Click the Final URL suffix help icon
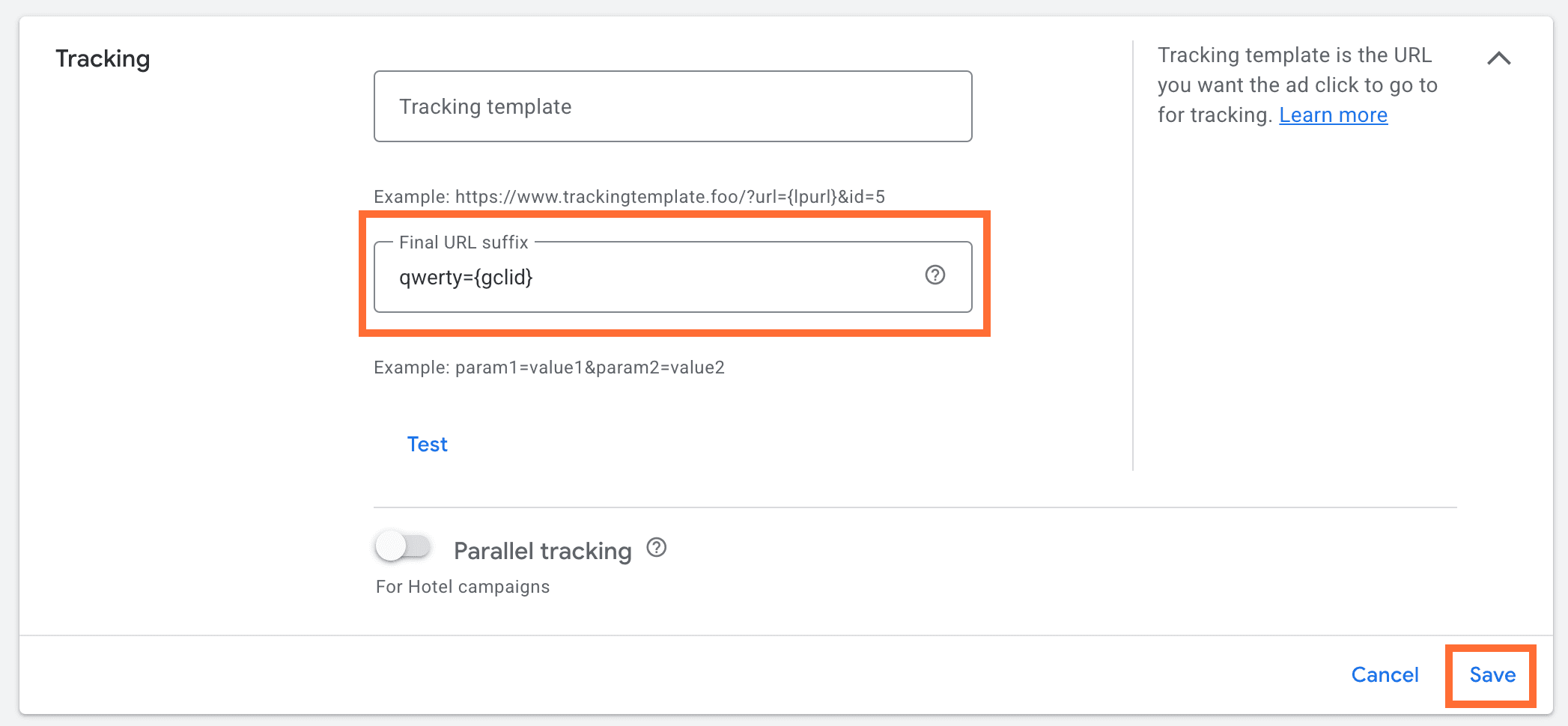The width and height of the screenshot is (1568, 726). click(935, 275)
